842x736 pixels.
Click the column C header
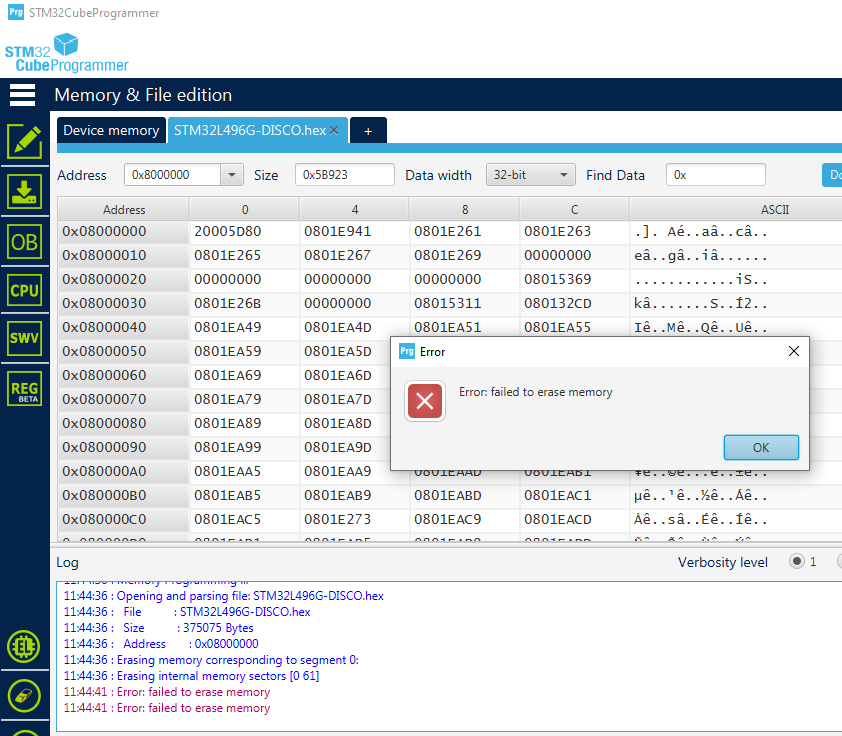(574, 209)
